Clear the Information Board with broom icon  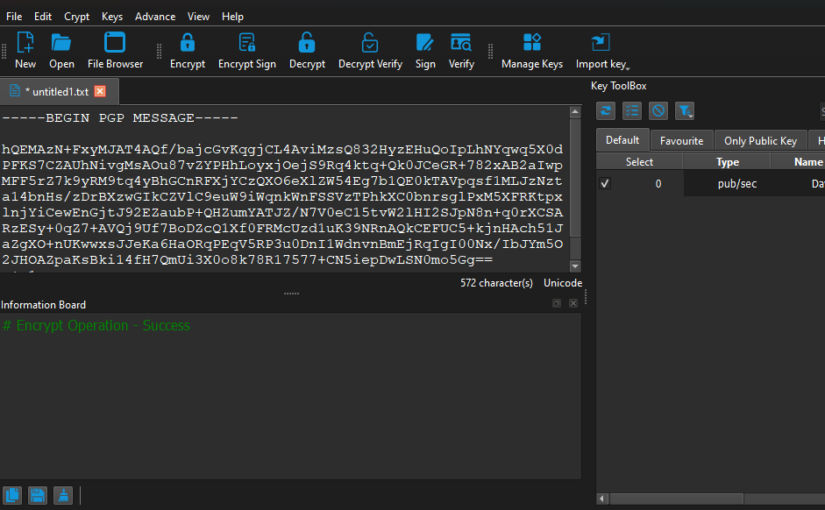point(63,495)
